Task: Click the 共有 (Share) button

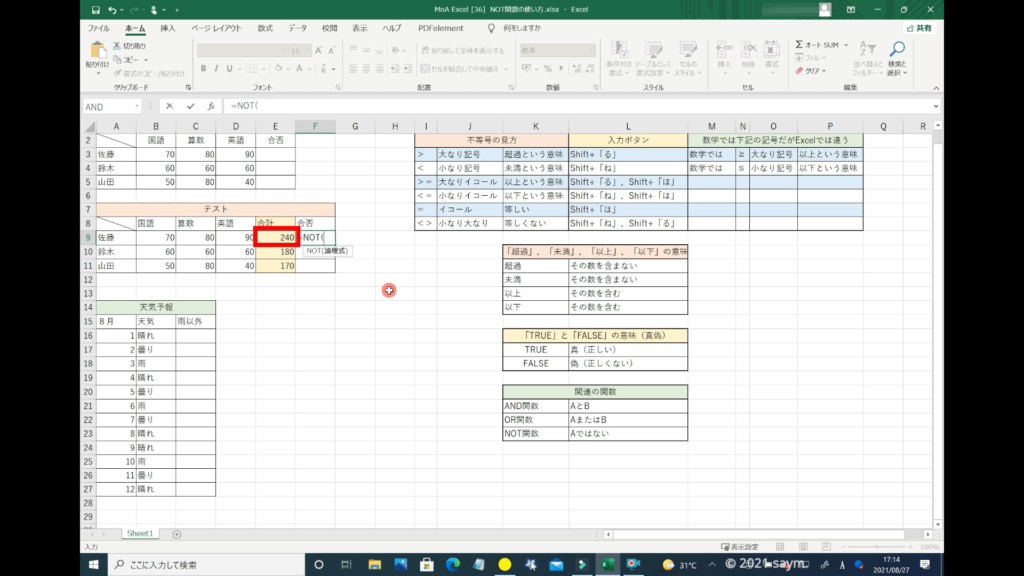Action: [918, 28]
